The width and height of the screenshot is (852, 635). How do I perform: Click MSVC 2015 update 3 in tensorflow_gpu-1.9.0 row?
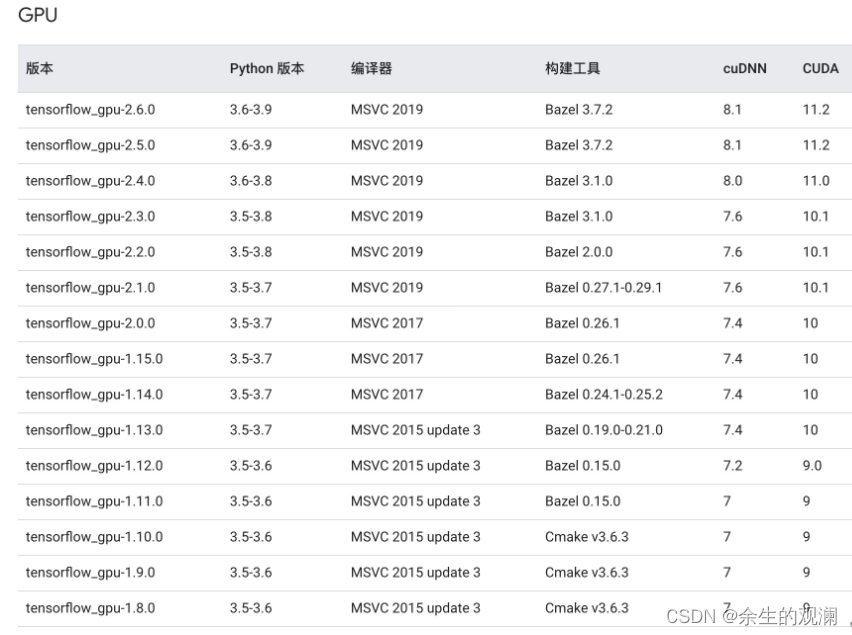(416, 573)
